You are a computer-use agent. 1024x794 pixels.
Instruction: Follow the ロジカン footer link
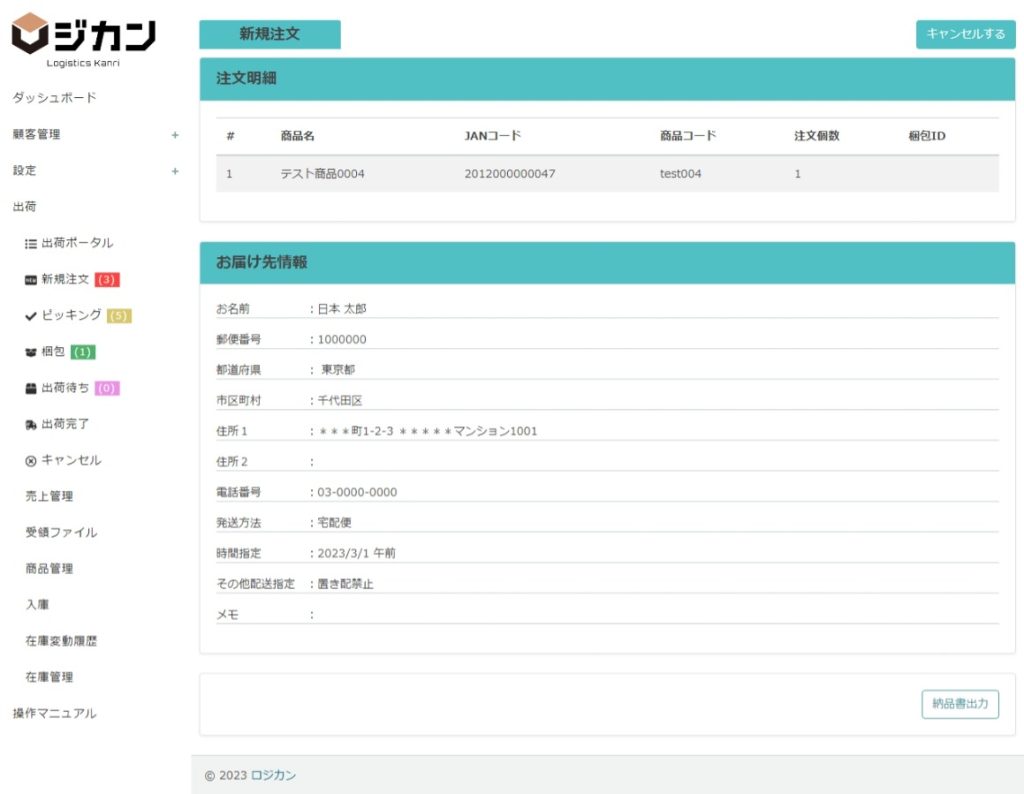(273, 775)
